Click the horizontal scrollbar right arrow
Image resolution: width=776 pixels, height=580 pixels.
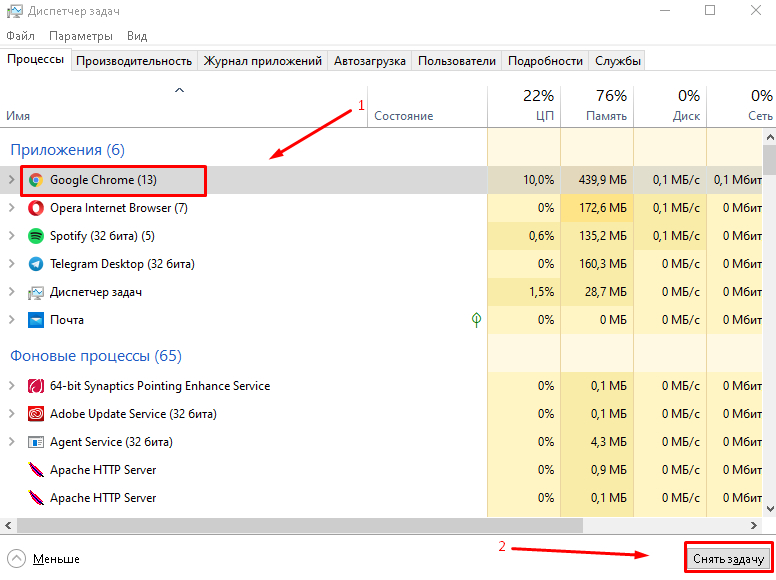pos(754,525)
